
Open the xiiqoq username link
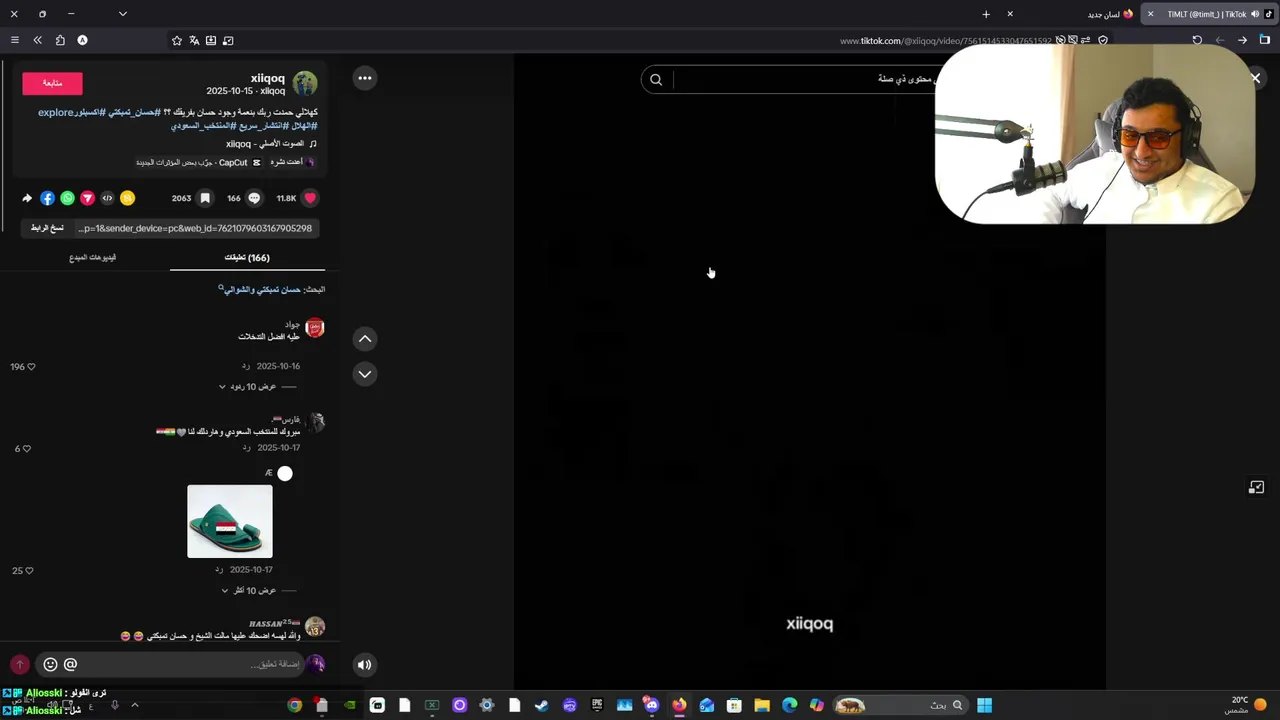pos(267,78)
